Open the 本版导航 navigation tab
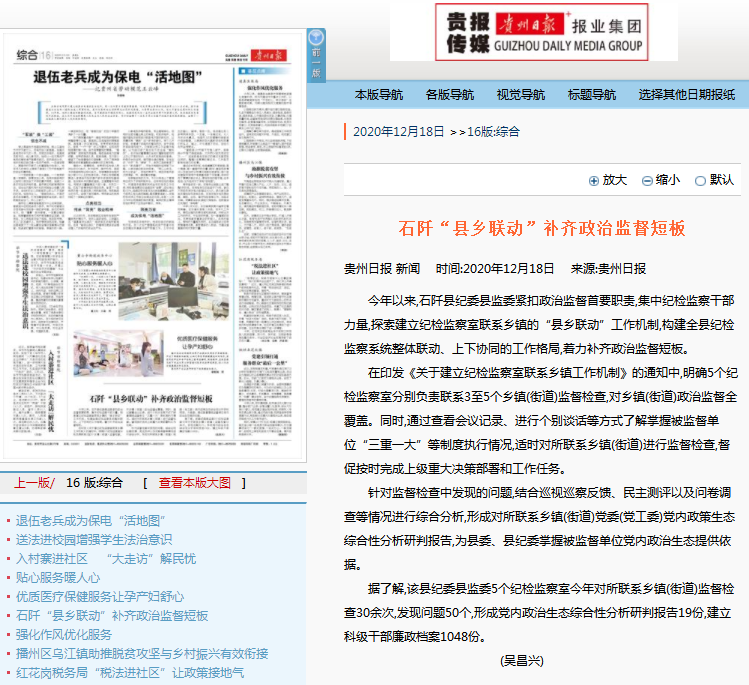The height and width of the screenshot is (685, 749). (379, 95)
